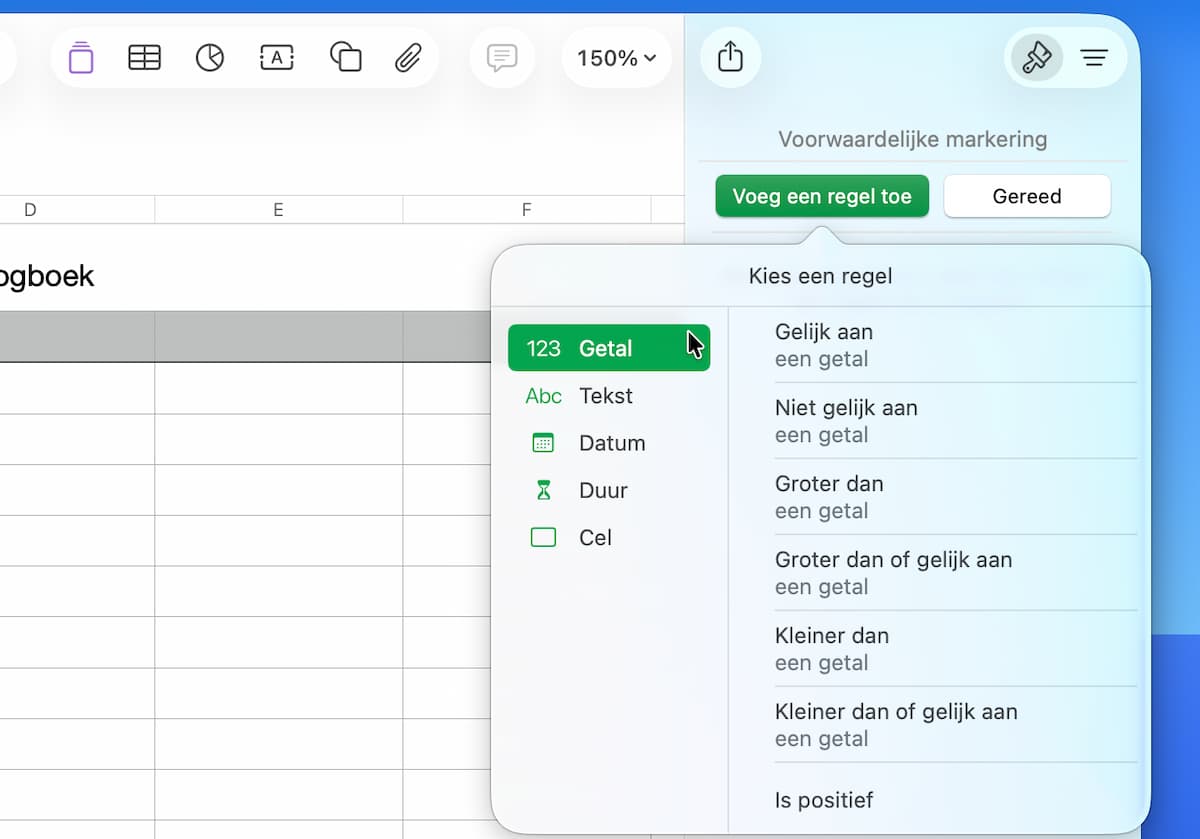This screenshot has width=1200, height=839.
Task: Open the chart insert icon
Action: (210, 58)
